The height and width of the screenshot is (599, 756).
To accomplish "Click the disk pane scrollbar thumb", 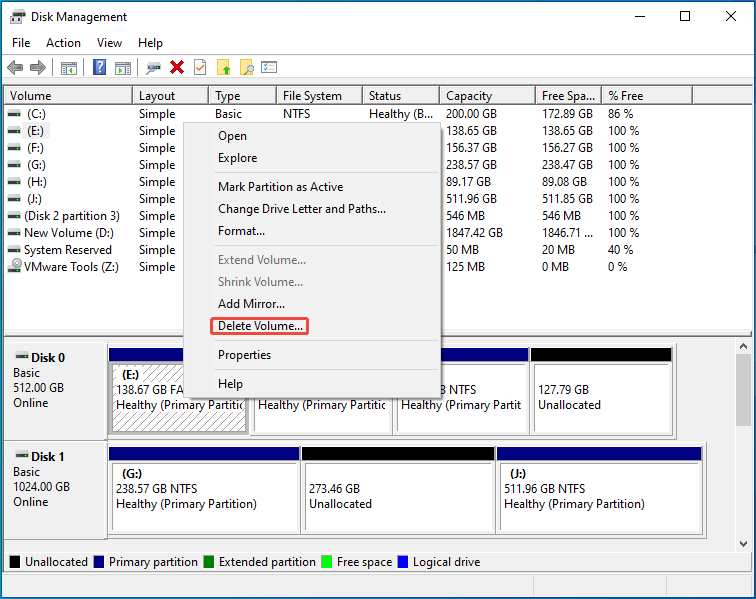I will (x=743, y=390).
